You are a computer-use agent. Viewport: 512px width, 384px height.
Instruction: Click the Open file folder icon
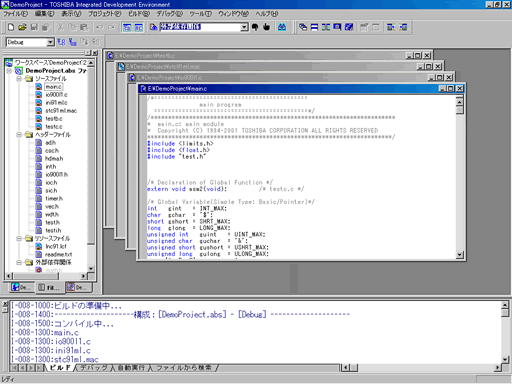tap(22, 27)
